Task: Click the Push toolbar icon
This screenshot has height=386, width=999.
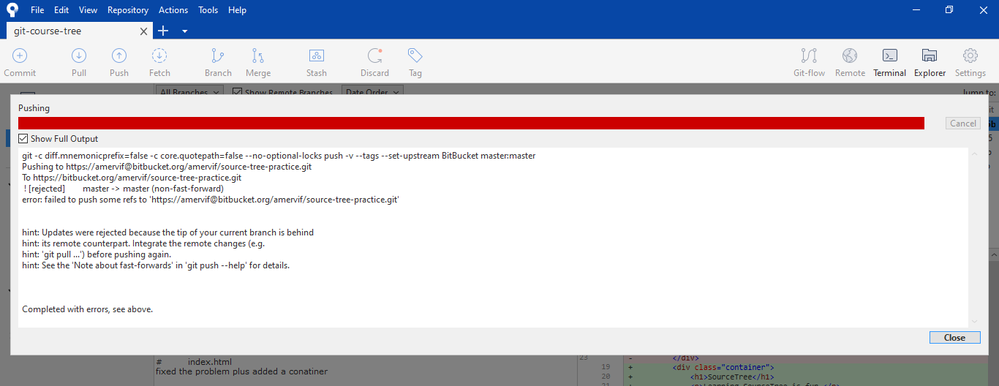Action: [119, 55]
